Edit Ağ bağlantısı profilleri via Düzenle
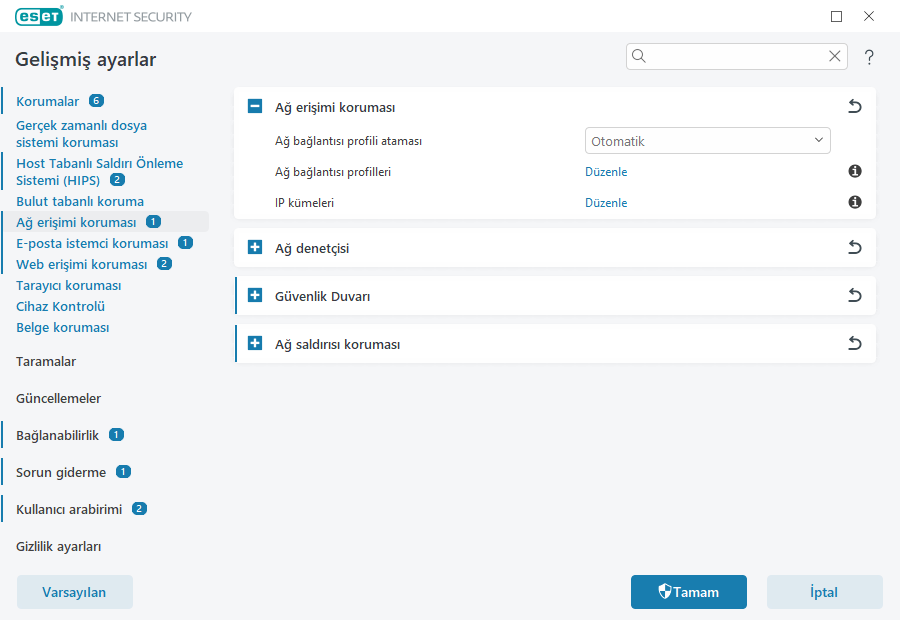This screenshot has width=900, height=620. coord(606,172)
